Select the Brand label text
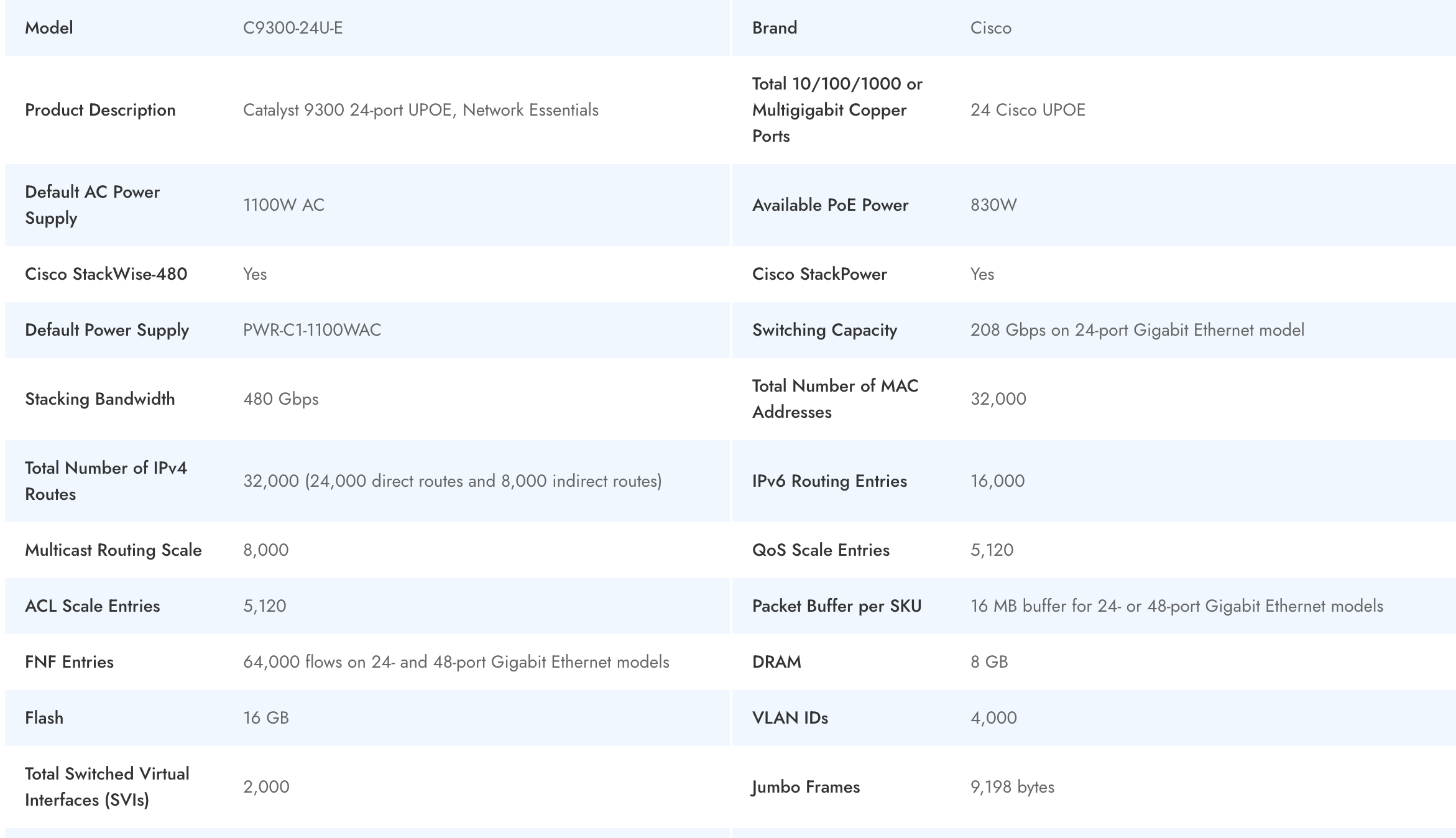This screenshot has height=838, width=1456. (x=774, y=28)
